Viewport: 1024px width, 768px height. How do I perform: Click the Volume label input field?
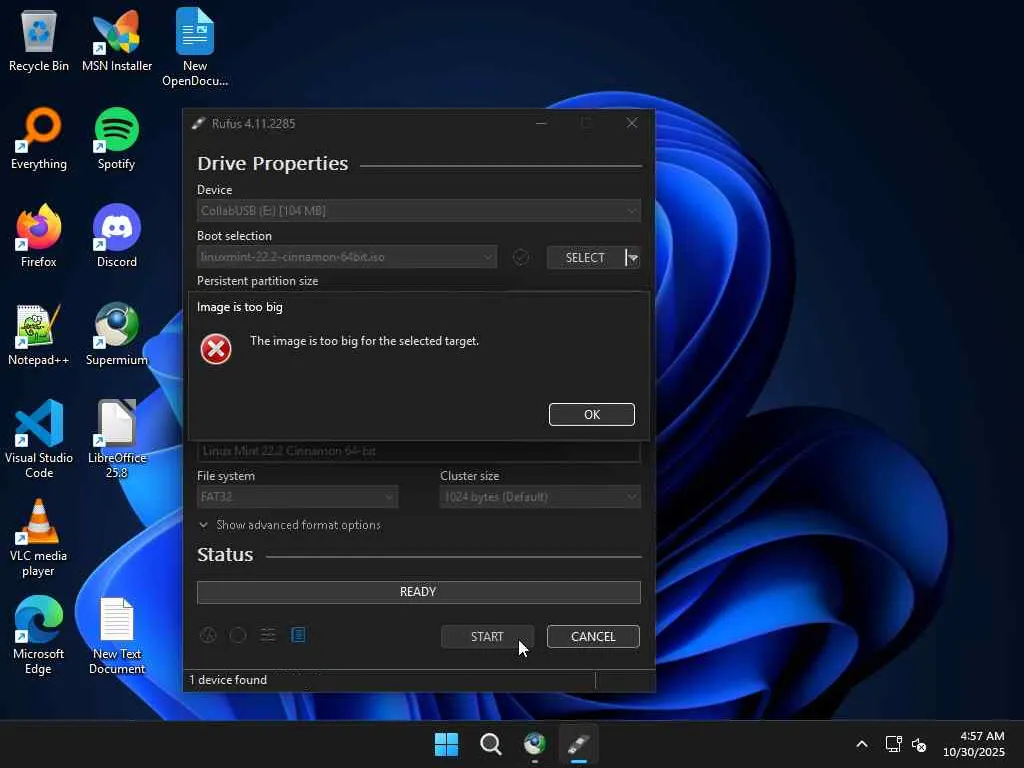click(x=419, y=451)
